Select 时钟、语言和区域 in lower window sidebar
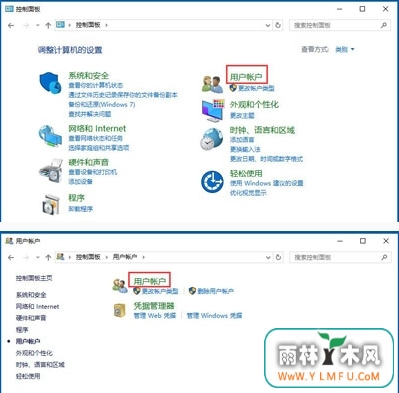This screenshot has height=393, width=399. click(x=40, y=365)
